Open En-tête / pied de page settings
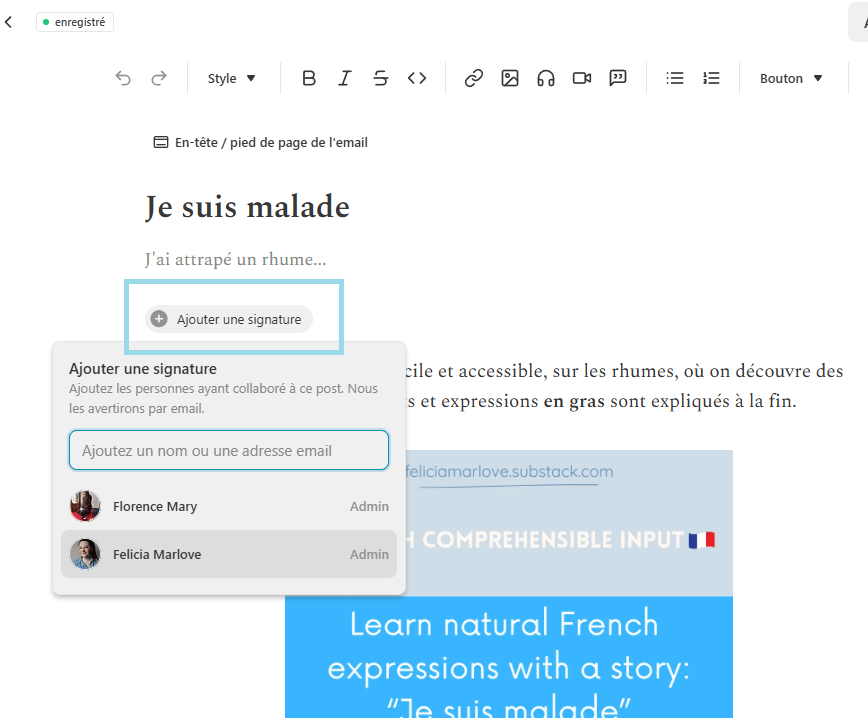This screenshot has height=718, width=868. click(x=260, y=142)
